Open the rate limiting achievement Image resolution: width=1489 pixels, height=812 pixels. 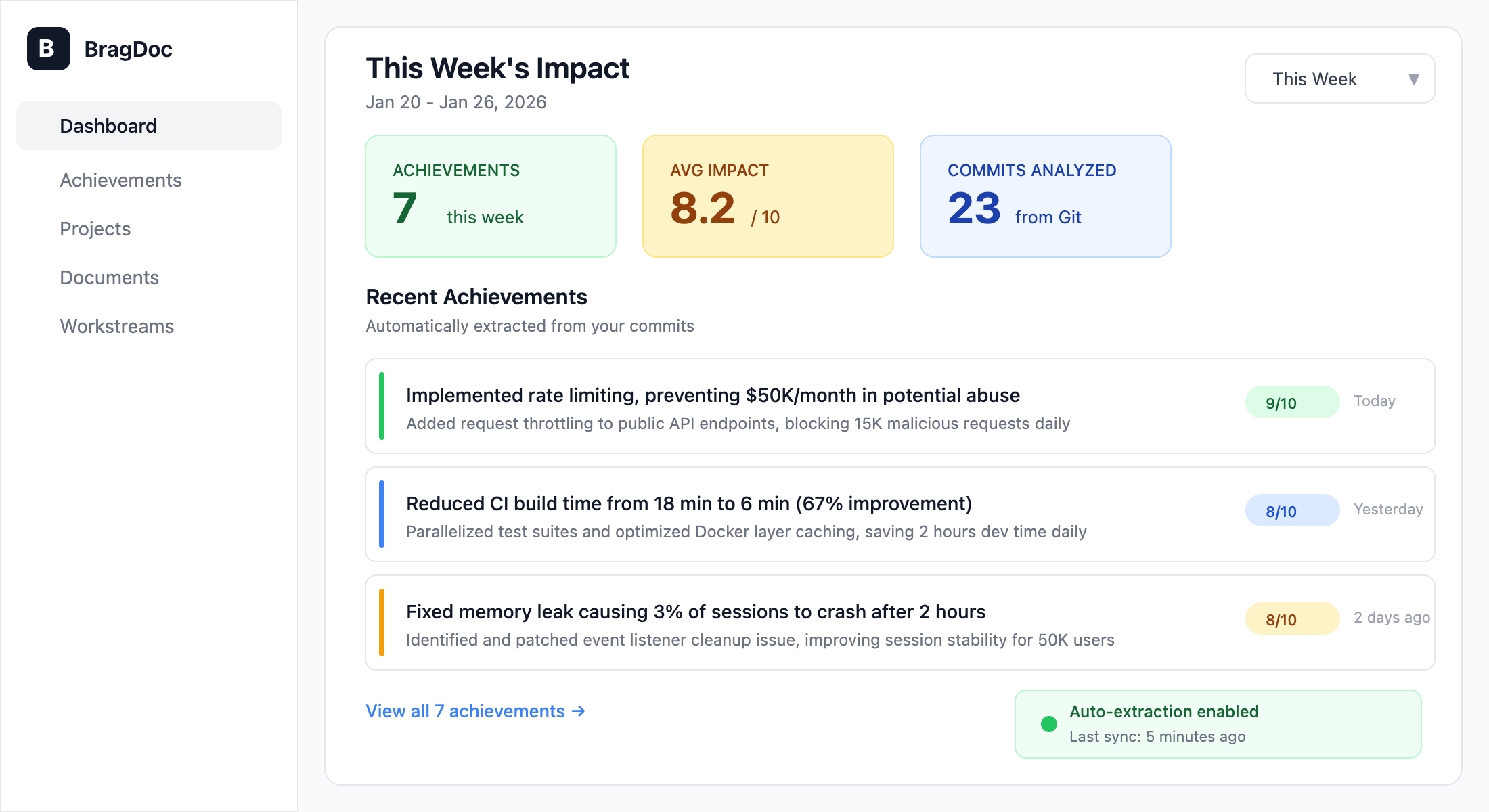pos(900,406)
